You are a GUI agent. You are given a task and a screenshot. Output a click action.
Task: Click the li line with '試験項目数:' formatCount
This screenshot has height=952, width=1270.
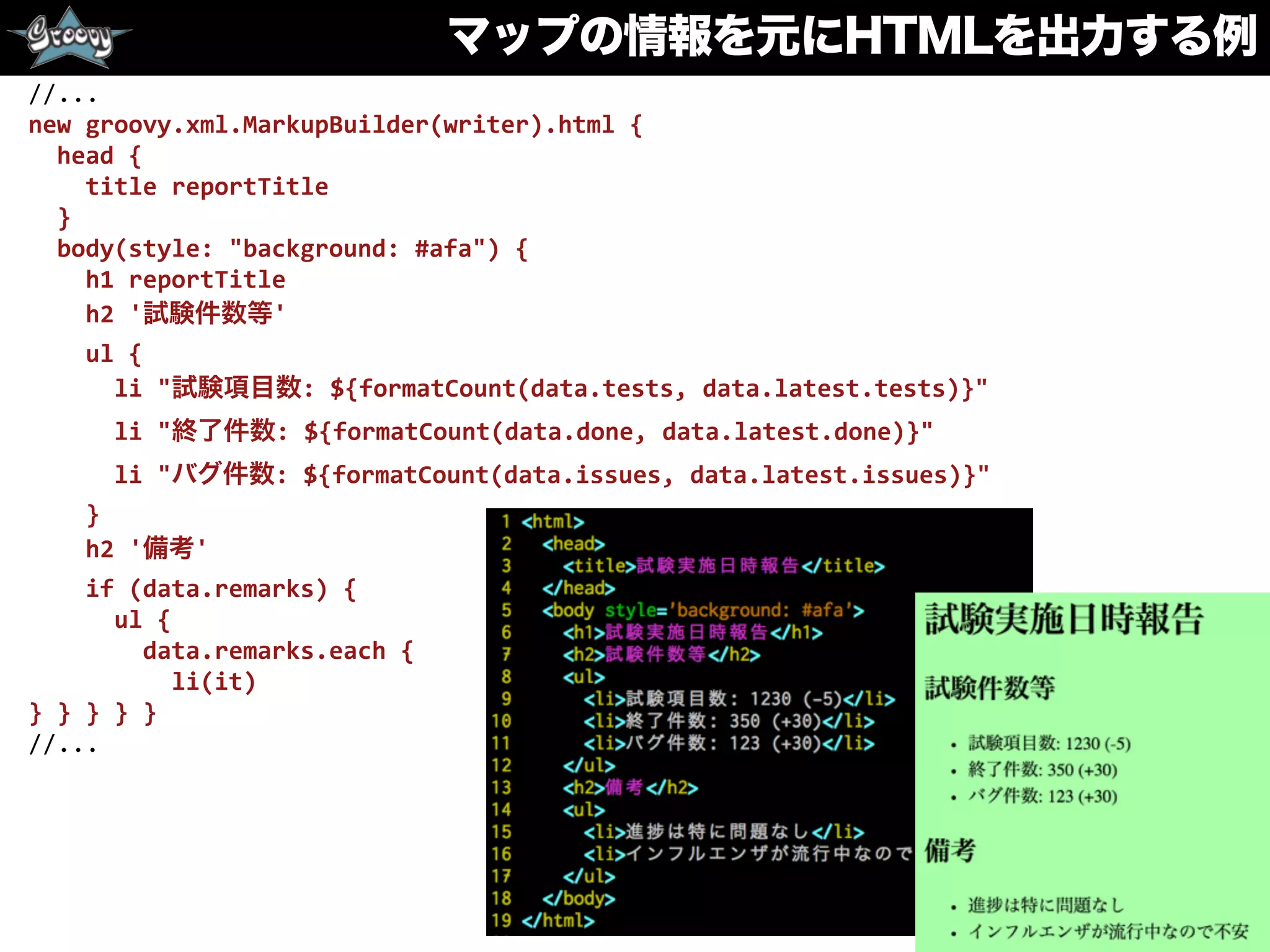[x=551, y=389]
